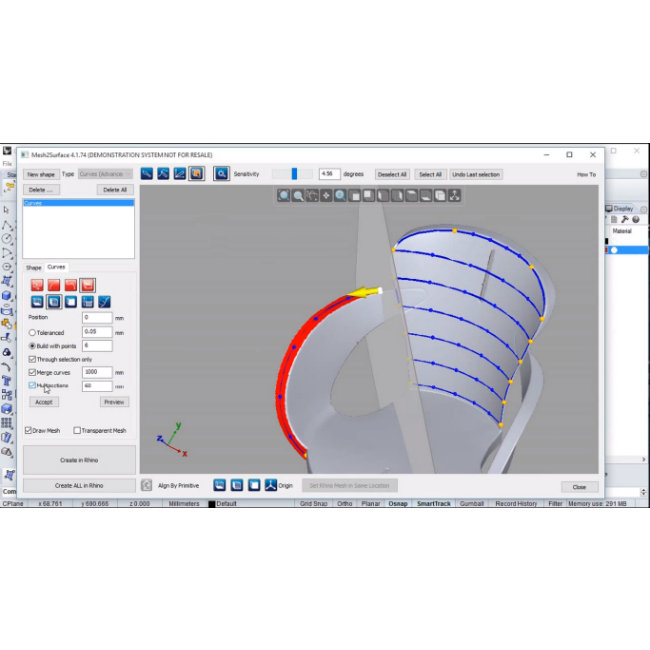
Task: Click the second blue selection tool icon
Action: point(163,174)
